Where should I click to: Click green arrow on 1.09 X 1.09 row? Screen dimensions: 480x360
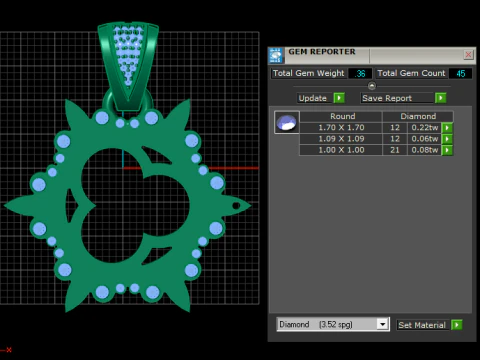pyautogui.click(x=447, y=139)
